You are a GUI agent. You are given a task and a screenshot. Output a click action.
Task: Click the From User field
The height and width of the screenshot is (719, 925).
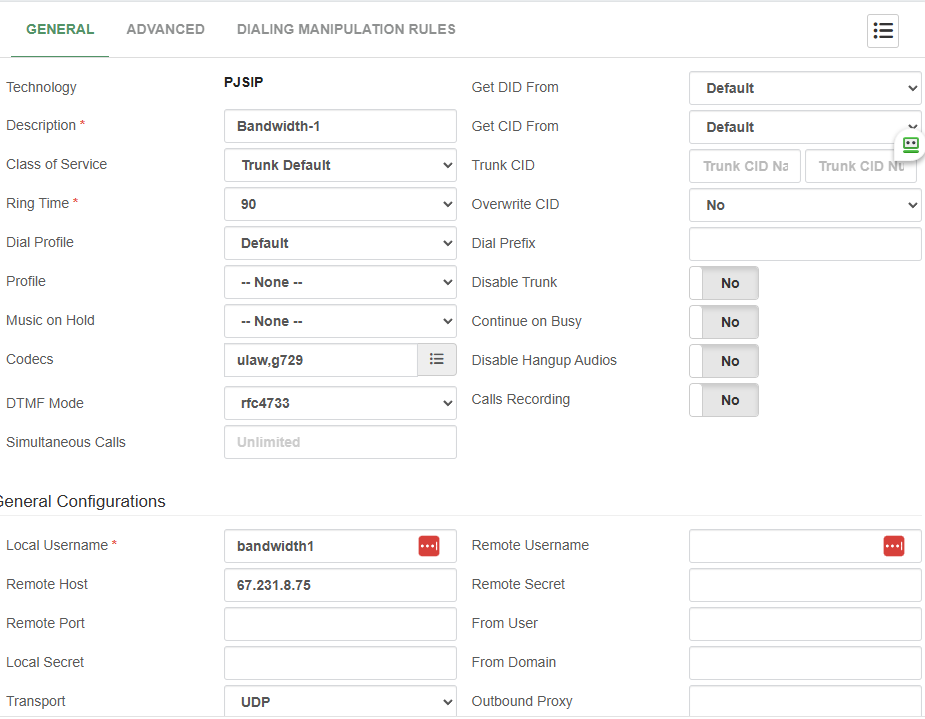tap(805, 624)
